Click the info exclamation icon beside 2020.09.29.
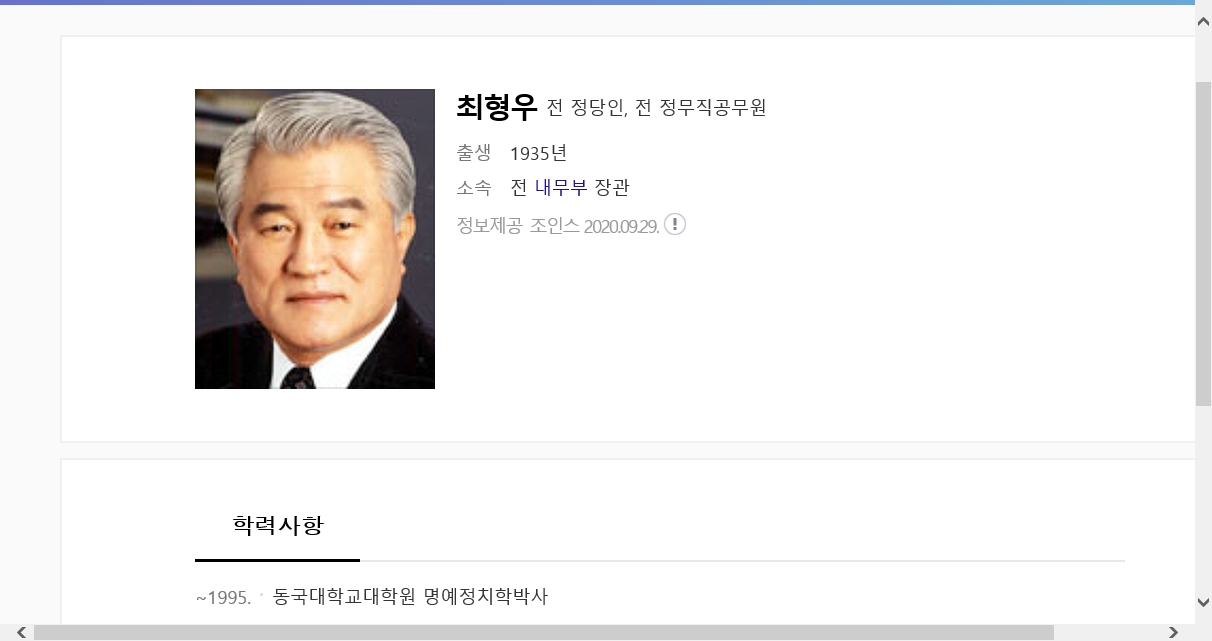The image size is (1212, 641). coord(675,224)
